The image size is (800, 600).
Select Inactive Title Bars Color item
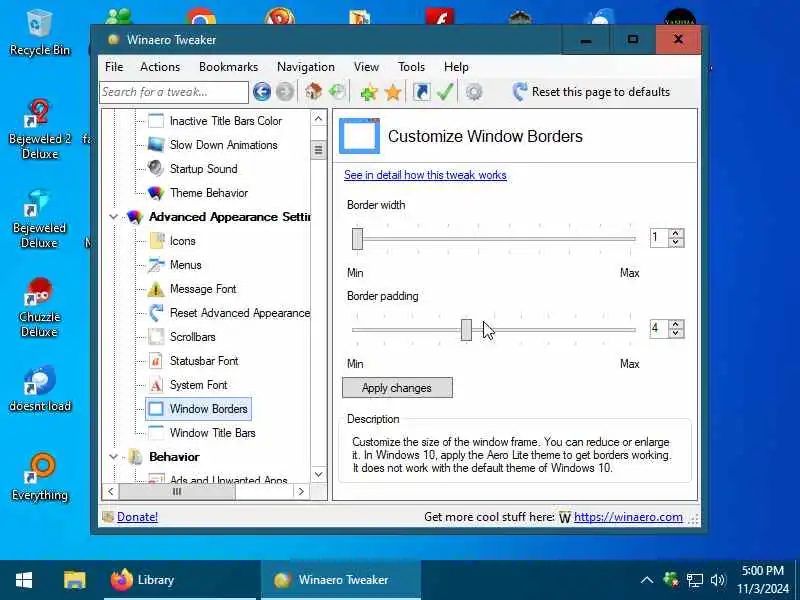(x=226, y=121)
